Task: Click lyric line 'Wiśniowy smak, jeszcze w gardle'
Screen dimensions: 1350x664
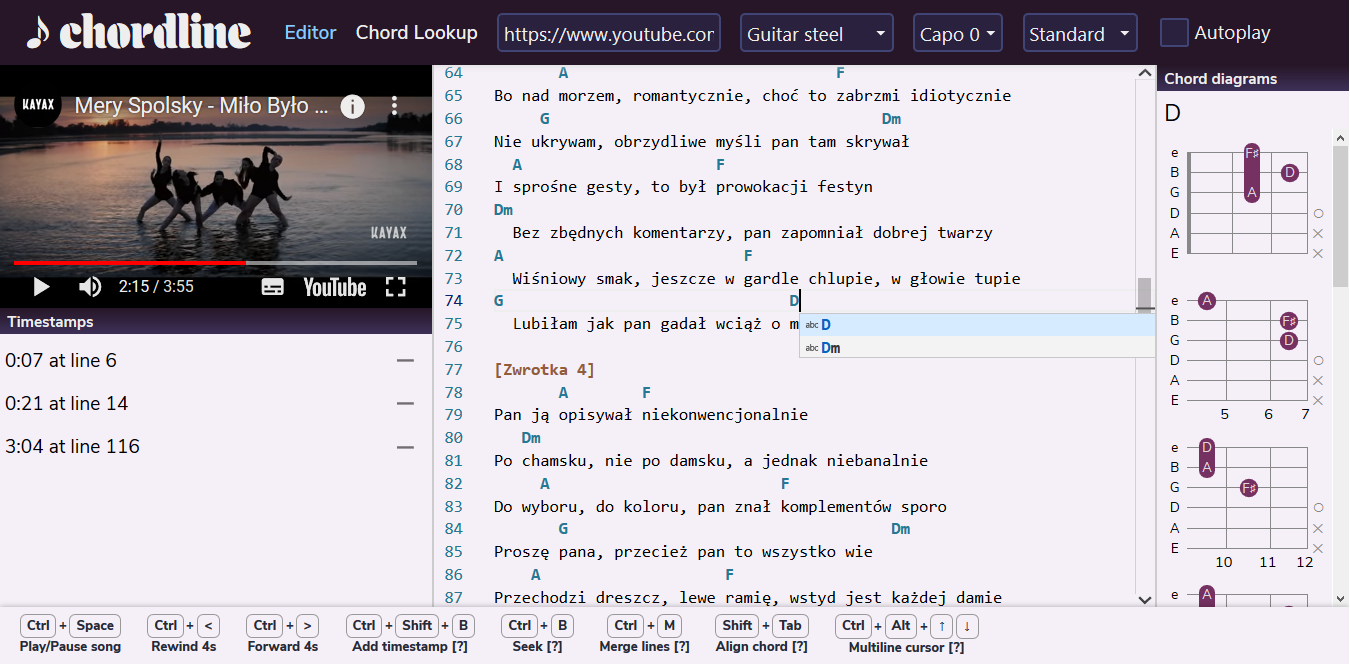Action: (766, 278)
